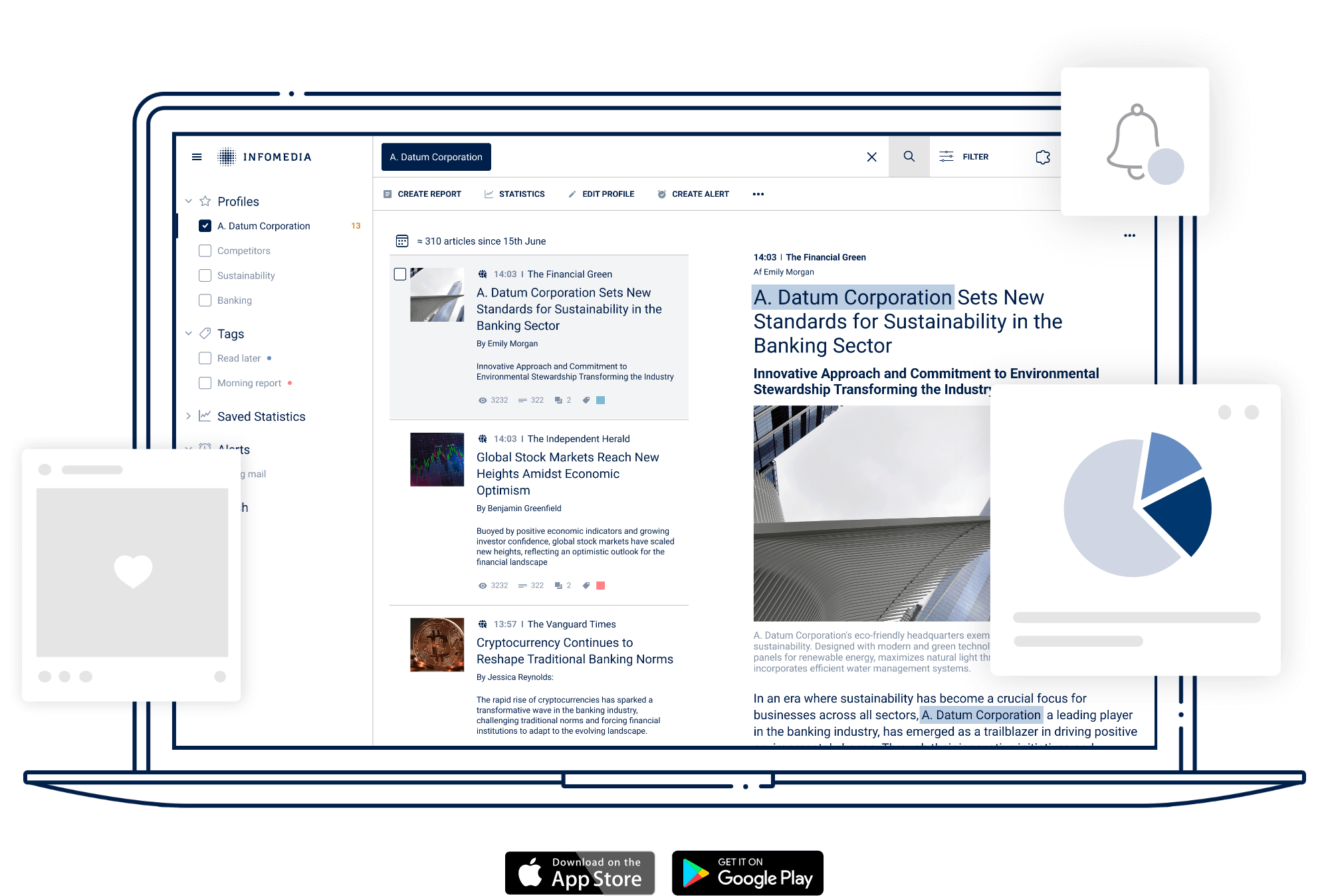Click the Google Play badge
1330x896 pixels.
click(747, 873)
